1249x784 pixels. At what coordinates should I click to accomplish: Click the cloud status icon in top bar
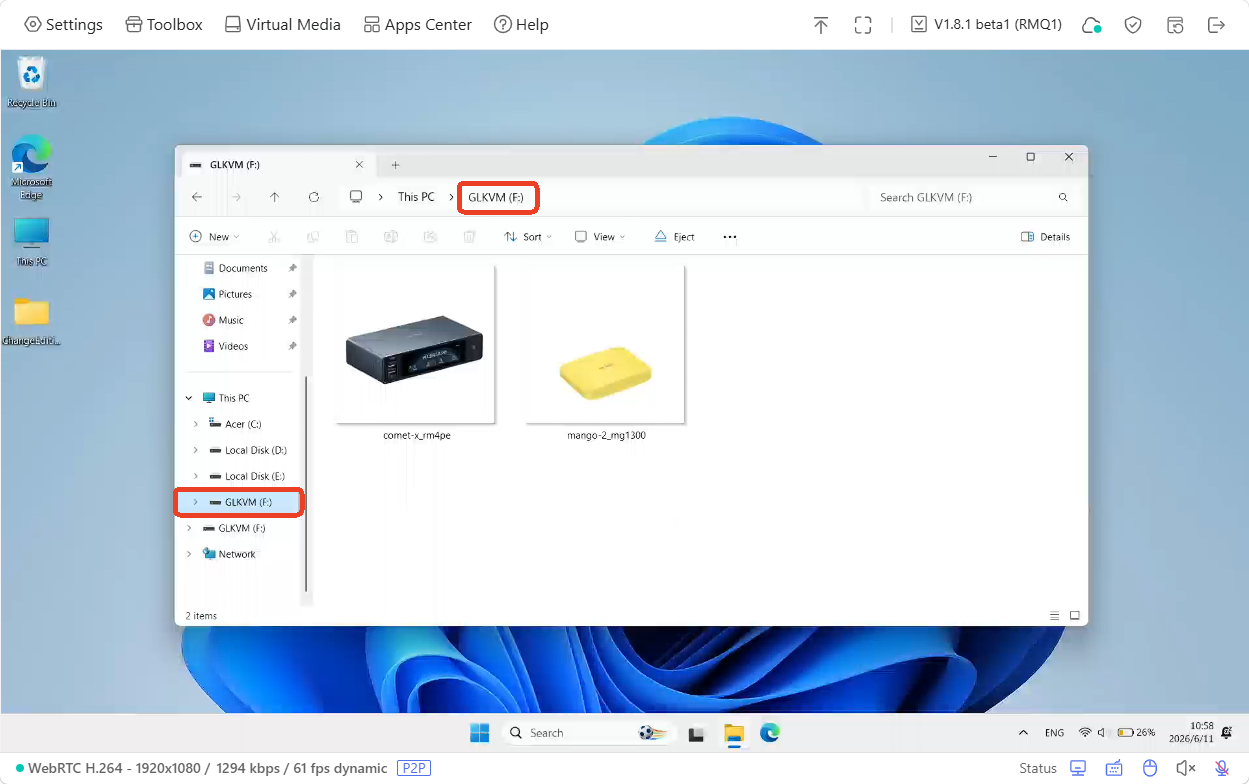1092,25
